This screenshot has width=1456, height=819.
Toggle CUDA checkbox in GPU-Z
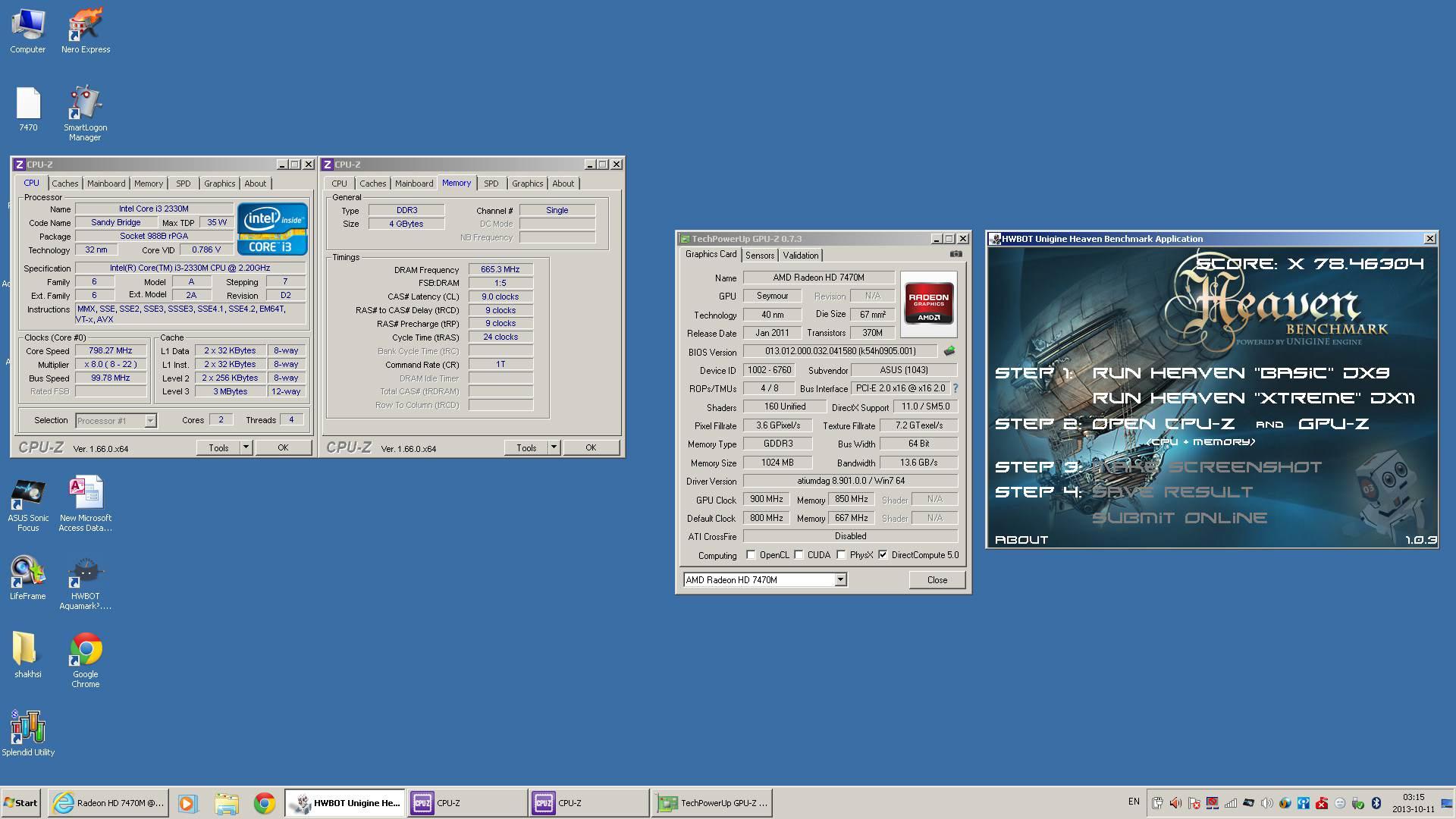click(799, 555)
